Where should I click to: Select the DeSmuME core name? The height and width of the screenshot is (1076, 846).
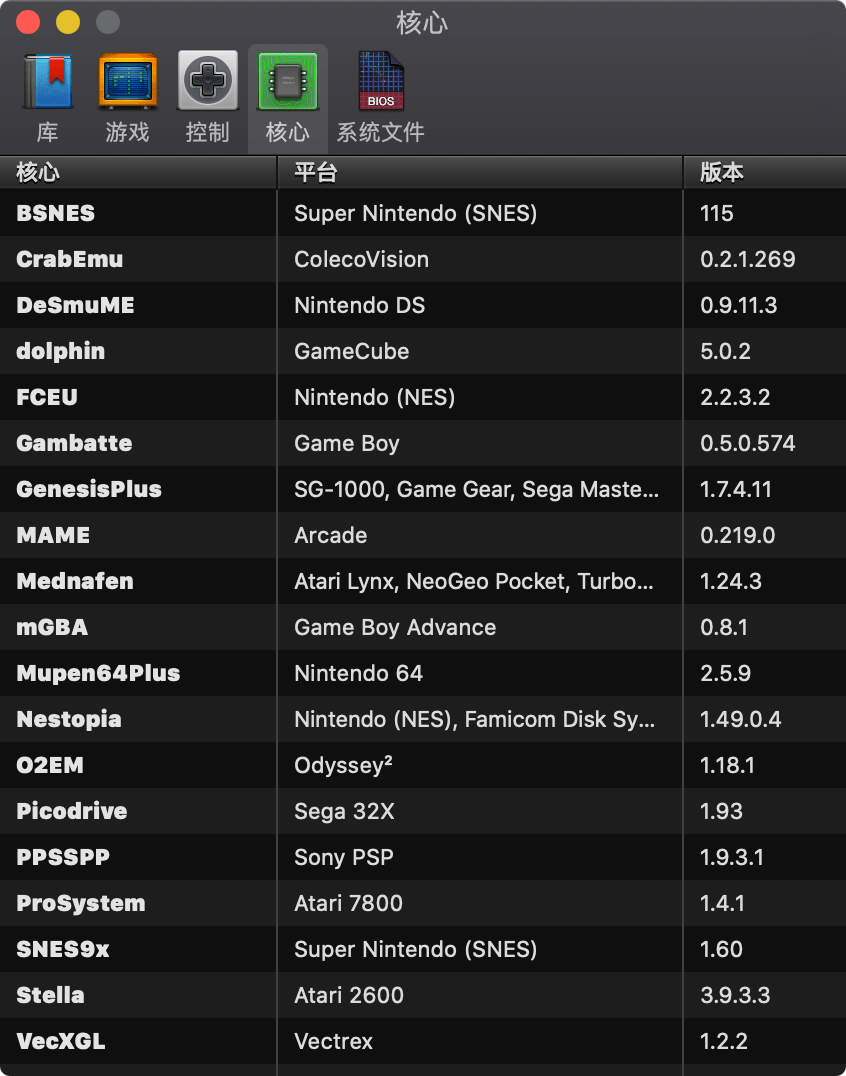(75, 305)
